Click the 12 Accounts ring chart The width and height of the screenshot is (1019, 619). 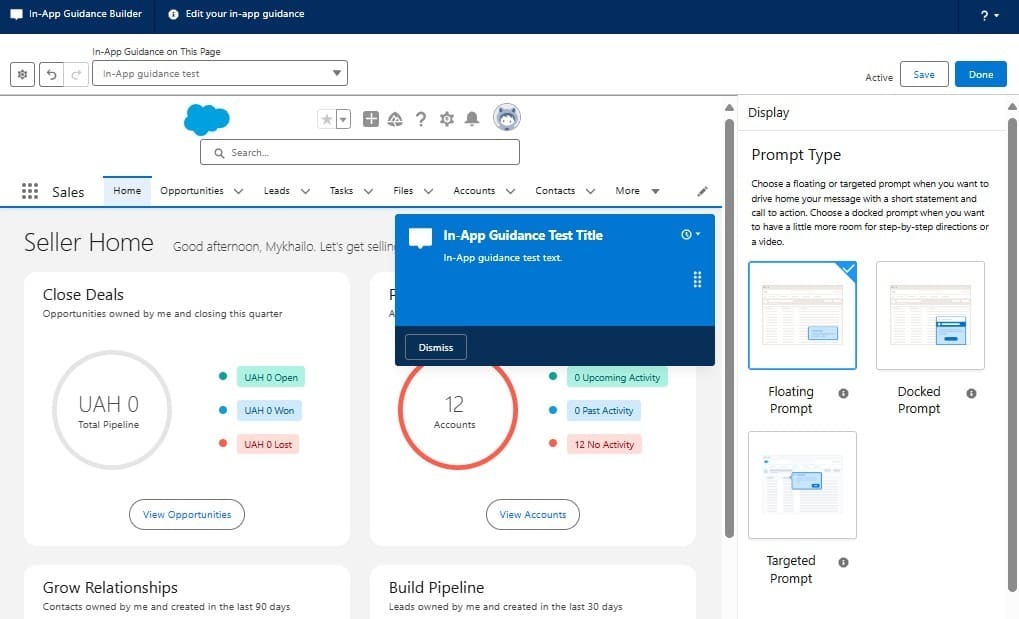pos(458,410)
